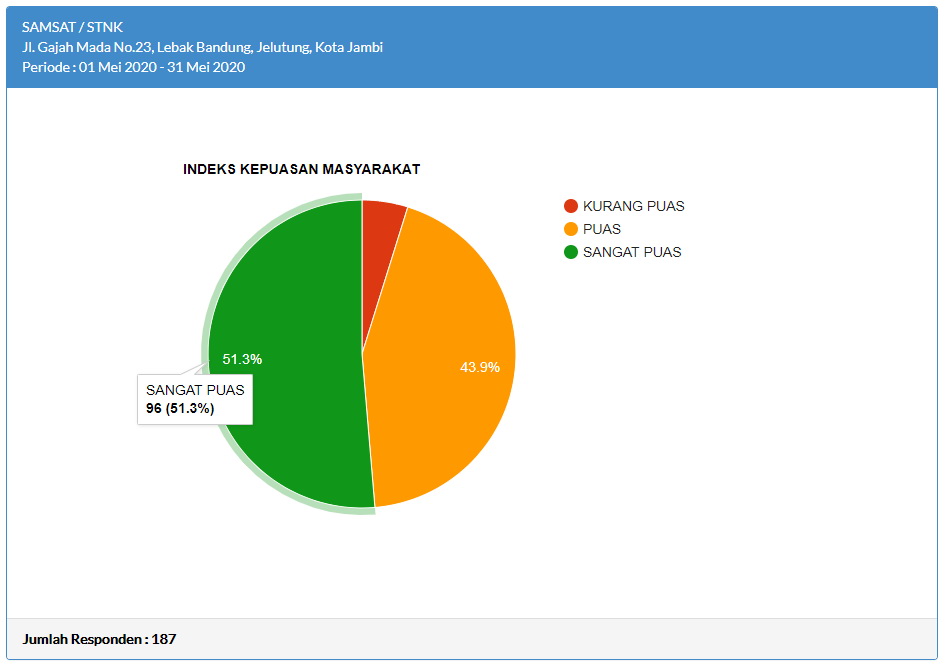Click the small red pie slice
The height and width of the screenshot is (667, 945).
[381, 225]
